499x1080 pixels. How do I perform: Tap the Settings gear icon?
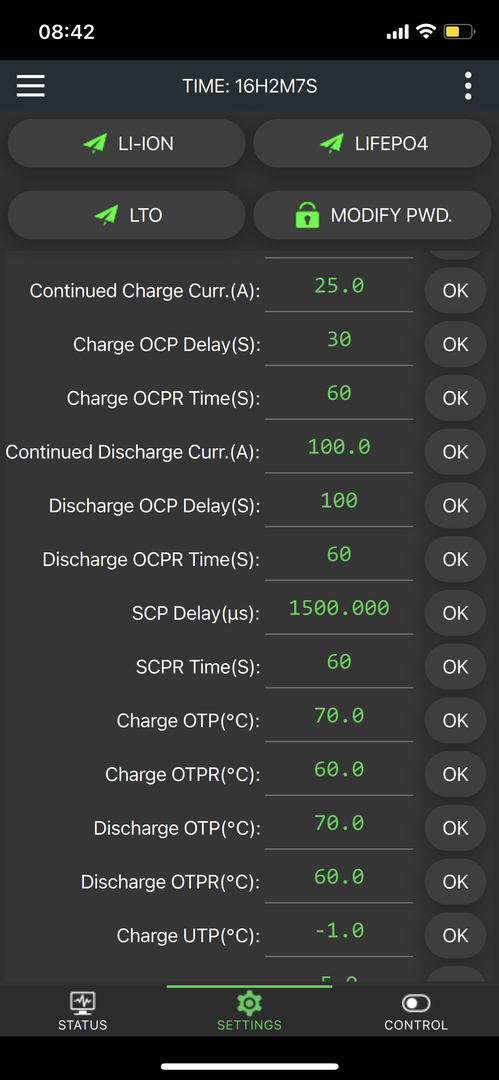249,1002
